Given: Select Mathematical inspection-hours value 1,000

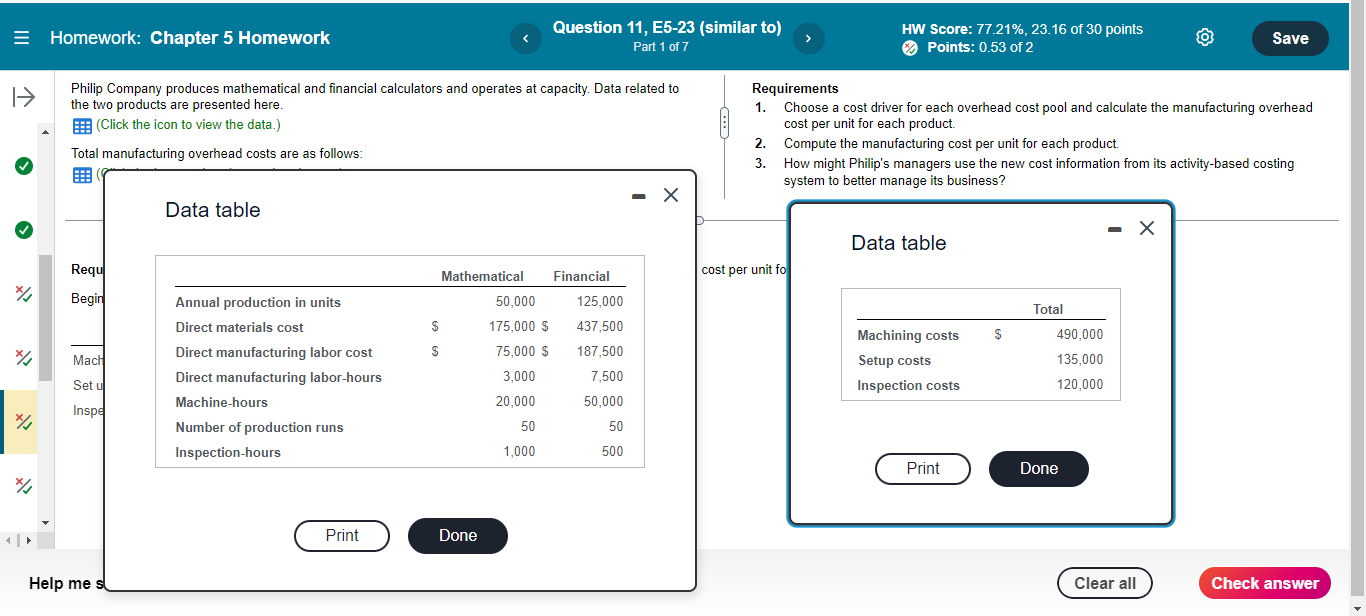Looking at the screenshot, I should click(519, 451).
